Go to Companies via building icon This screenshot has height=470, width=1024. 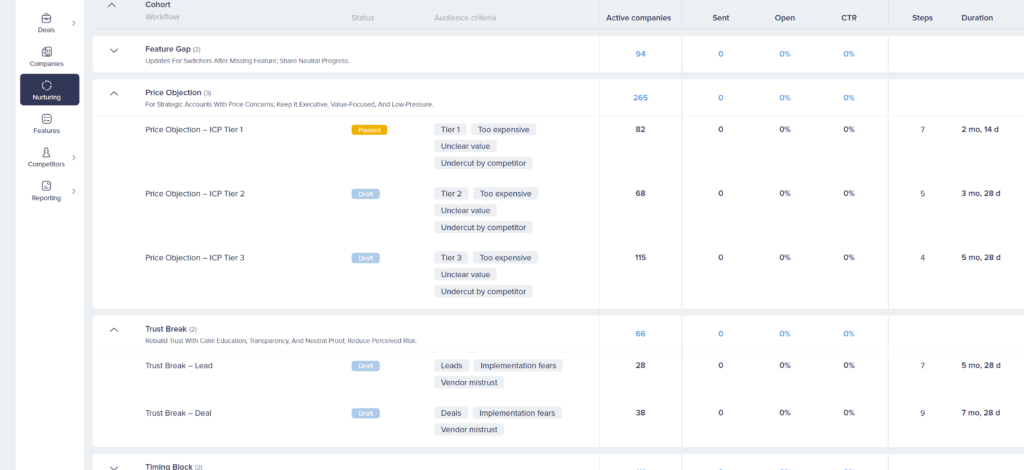pos(47,56)
